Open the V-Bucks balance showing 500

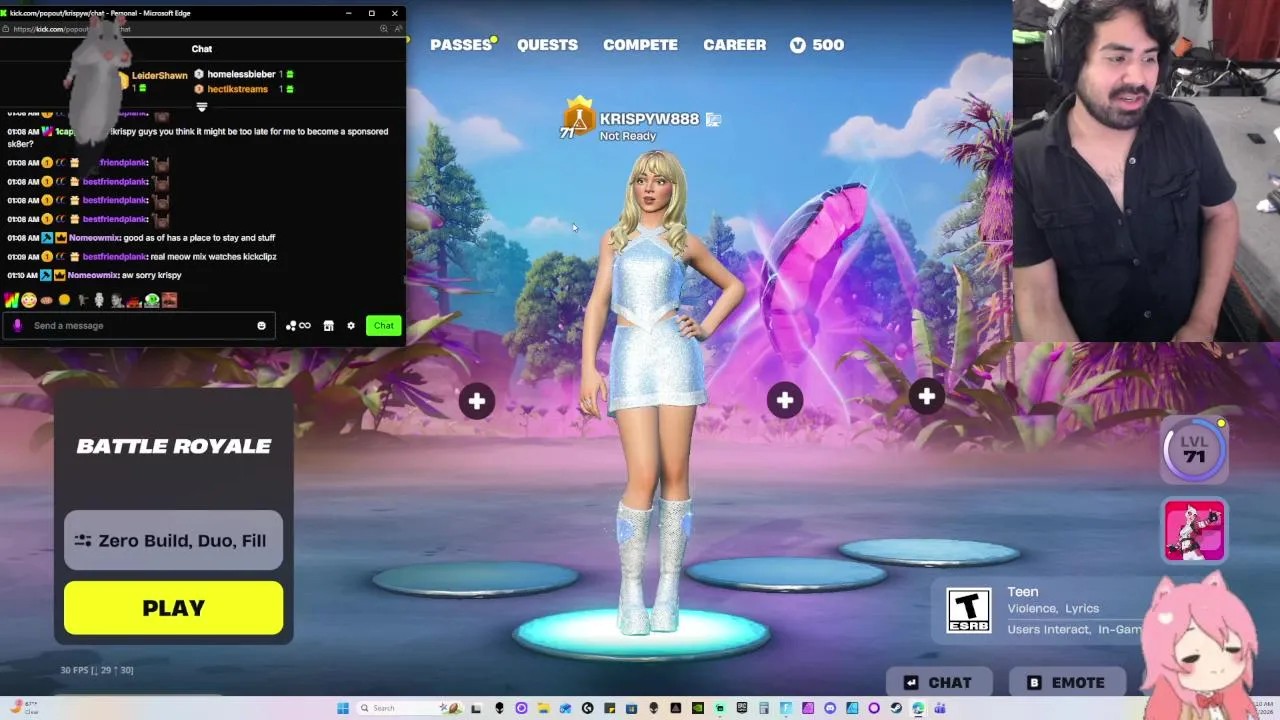pos(817,45)
